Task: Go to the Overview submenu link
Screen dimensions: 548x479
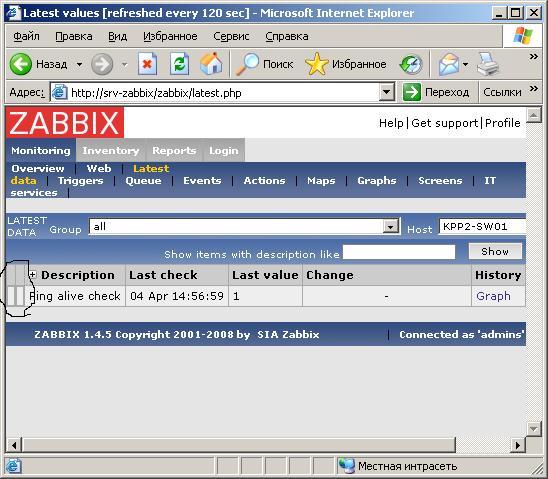Action: tap(38, 168)
